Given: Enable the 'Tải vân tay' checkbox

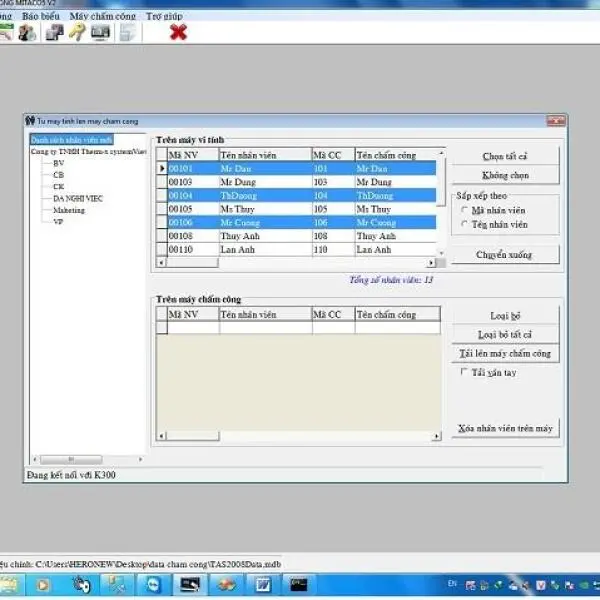Looking at the screenshot, I should (464, 372).
